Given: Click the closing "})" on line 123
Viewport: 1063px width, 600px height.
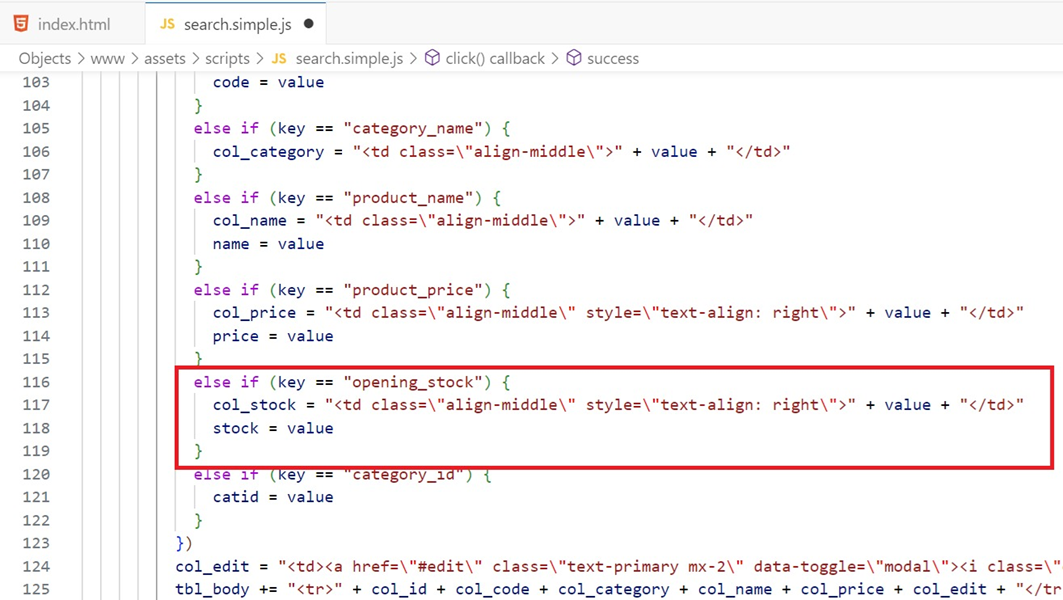Looking at the screenshot, I should click(184, 543).
